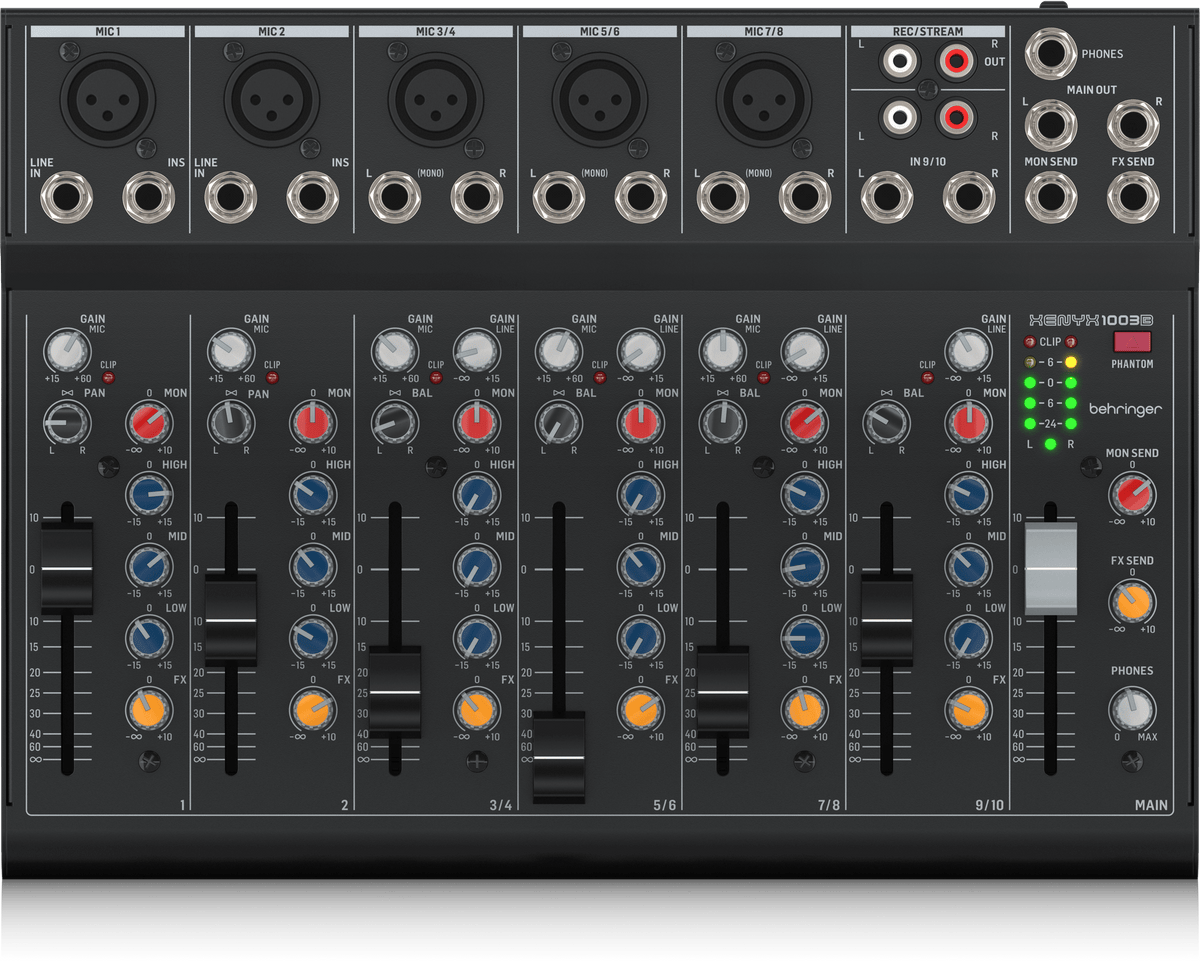Click the master MON SEND red knob
Image resolution: width=1200 pixels, height=961 pixels.
point(1132,494)
